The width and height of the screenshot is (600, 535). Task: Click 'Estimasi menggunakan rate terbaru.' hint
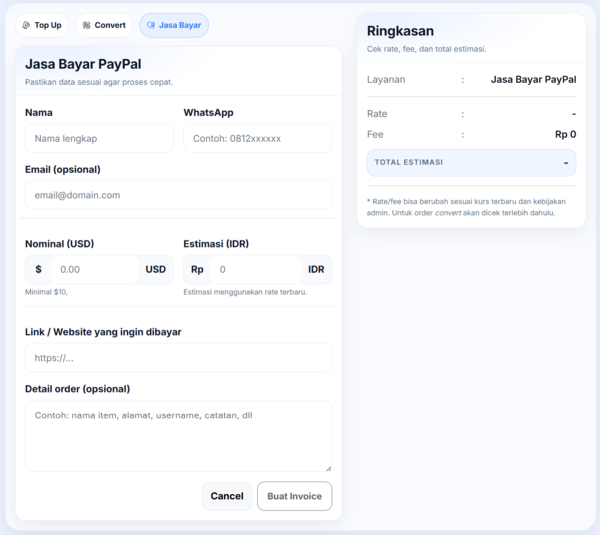(245, 292)
